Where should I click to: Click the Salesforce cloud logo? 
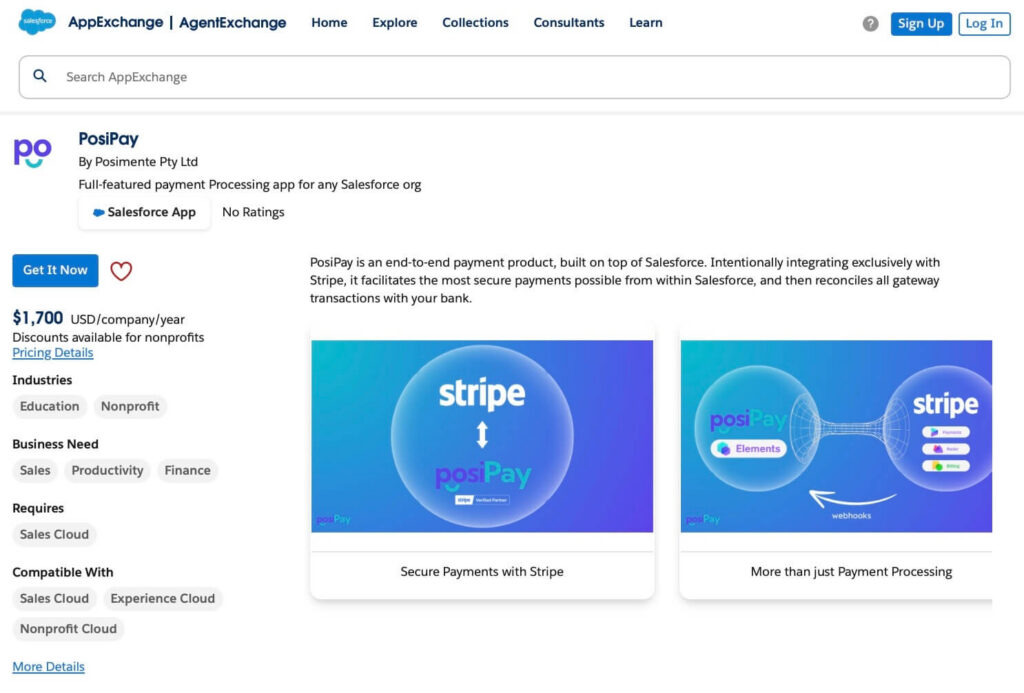click(x=37, y=22)
